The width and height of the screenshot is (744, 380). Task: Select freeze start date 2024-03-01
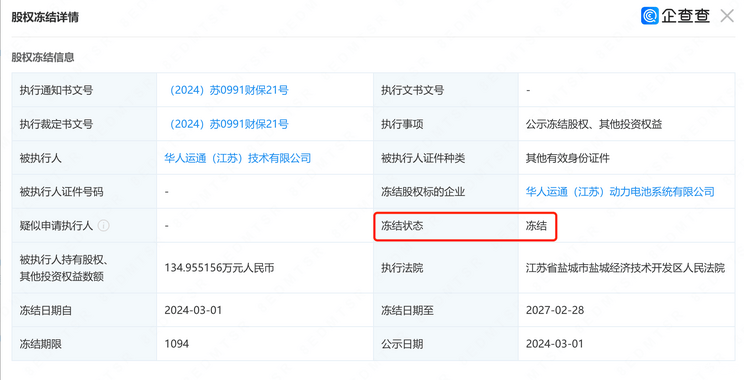coord(193,310)
